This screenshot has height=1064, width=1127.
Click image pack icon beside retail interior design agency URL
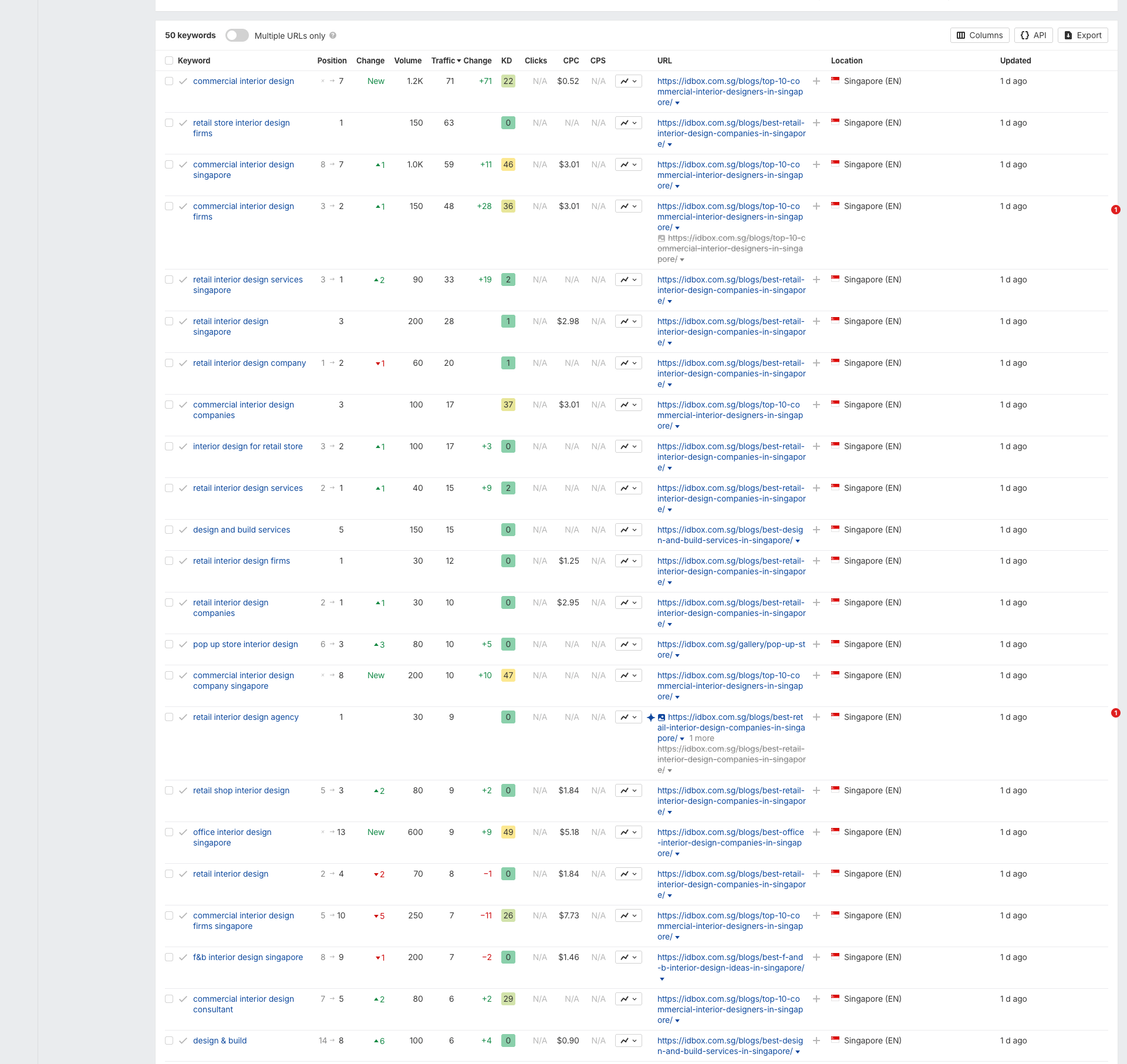(662, 717)
